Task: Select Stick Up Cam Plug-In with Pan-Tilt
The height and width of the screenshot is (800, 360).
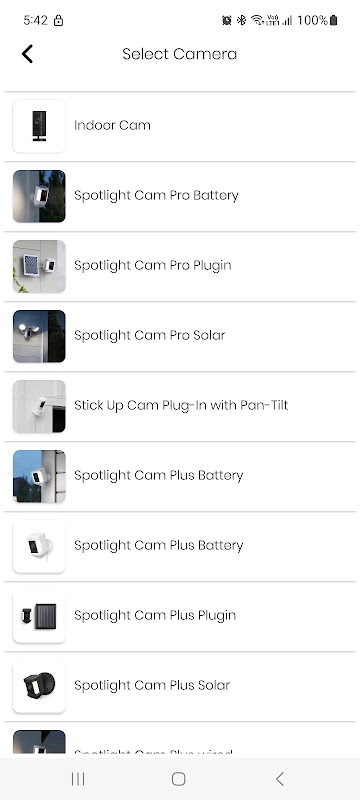Action: point(181,405)
